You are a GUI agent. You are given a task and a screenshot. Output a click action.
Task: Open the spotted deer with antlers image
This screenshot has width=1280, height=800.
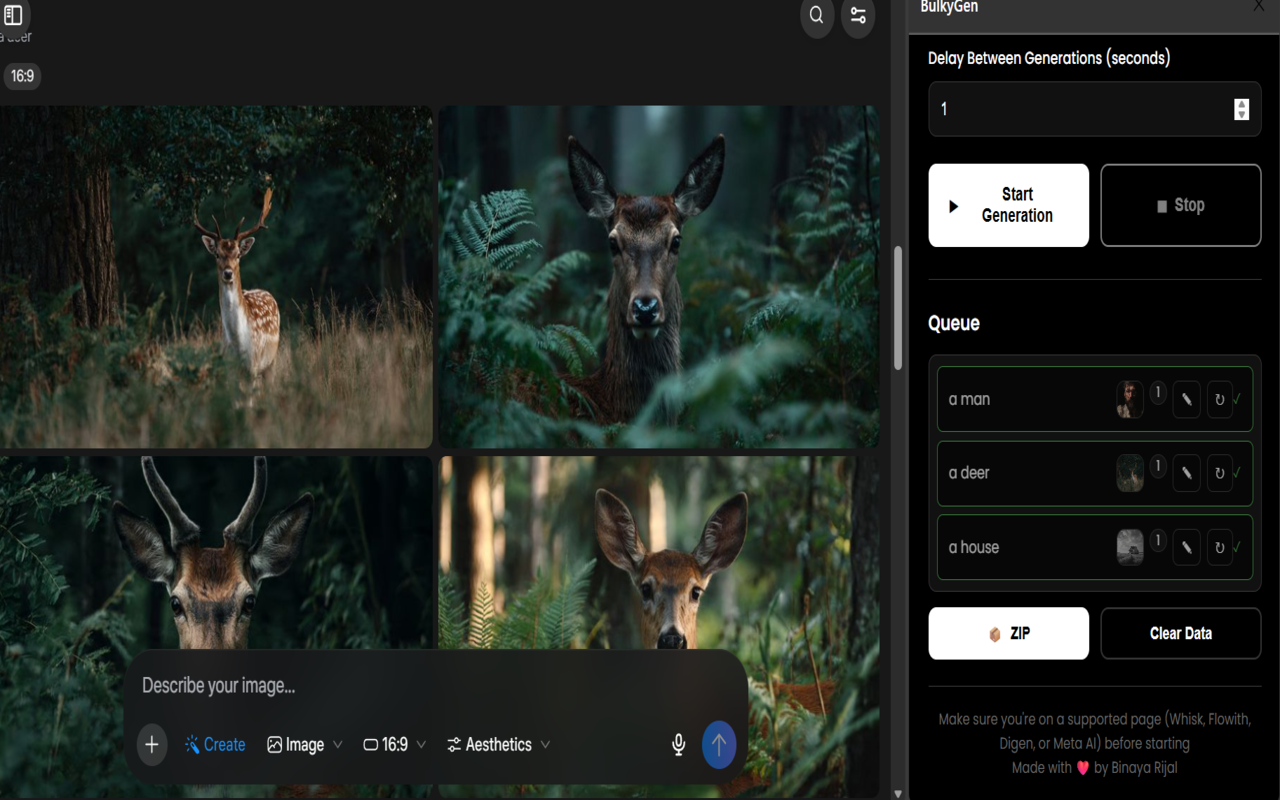tap(216, 277)
